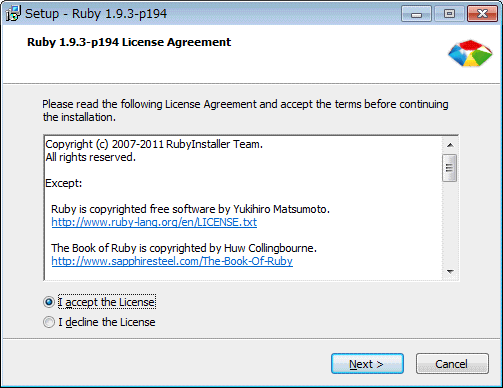Click the setup installer icon in title bar

(x=13, y=14)
